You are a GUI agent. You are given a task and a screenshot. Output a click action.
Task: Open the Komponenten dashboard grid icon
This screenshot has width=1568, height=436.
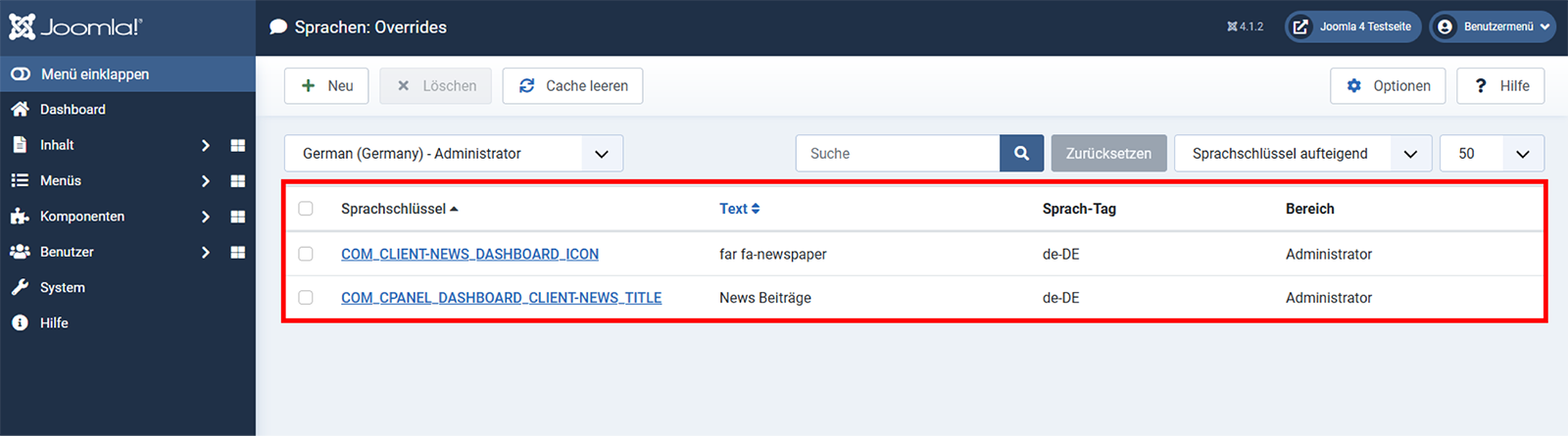pos(237,217)
